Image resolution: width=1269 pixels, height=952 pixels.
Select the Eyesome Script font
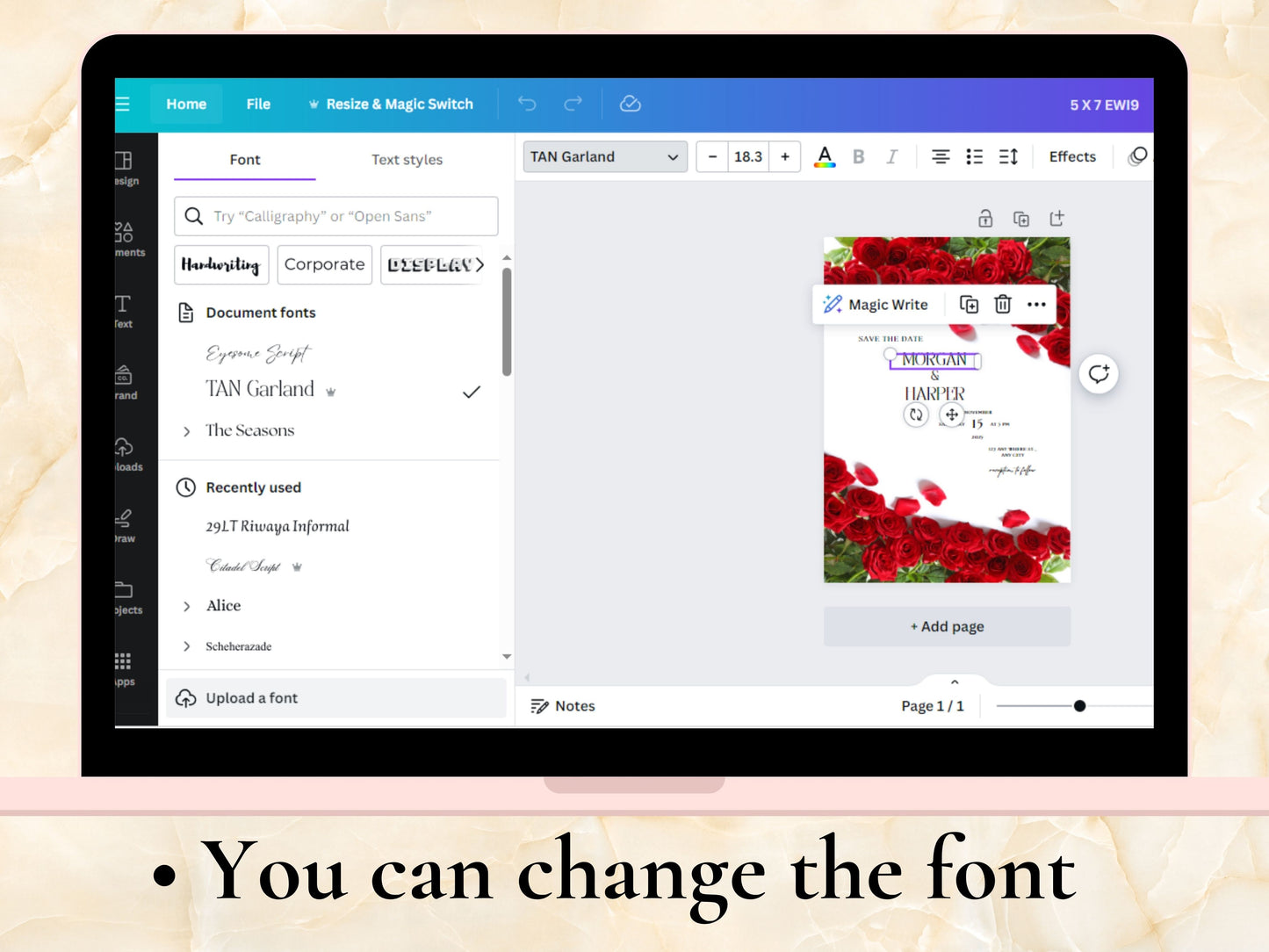click(x=259, y=353)
